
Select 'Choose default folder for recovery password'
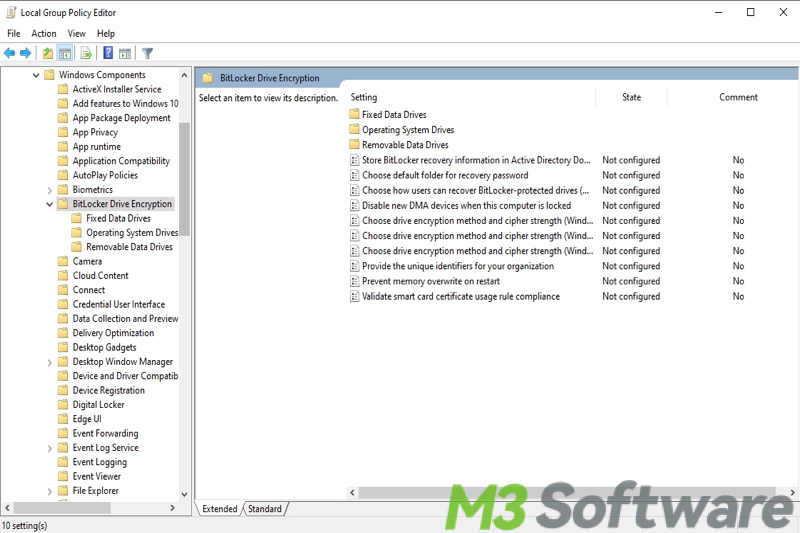coord(444,175)
